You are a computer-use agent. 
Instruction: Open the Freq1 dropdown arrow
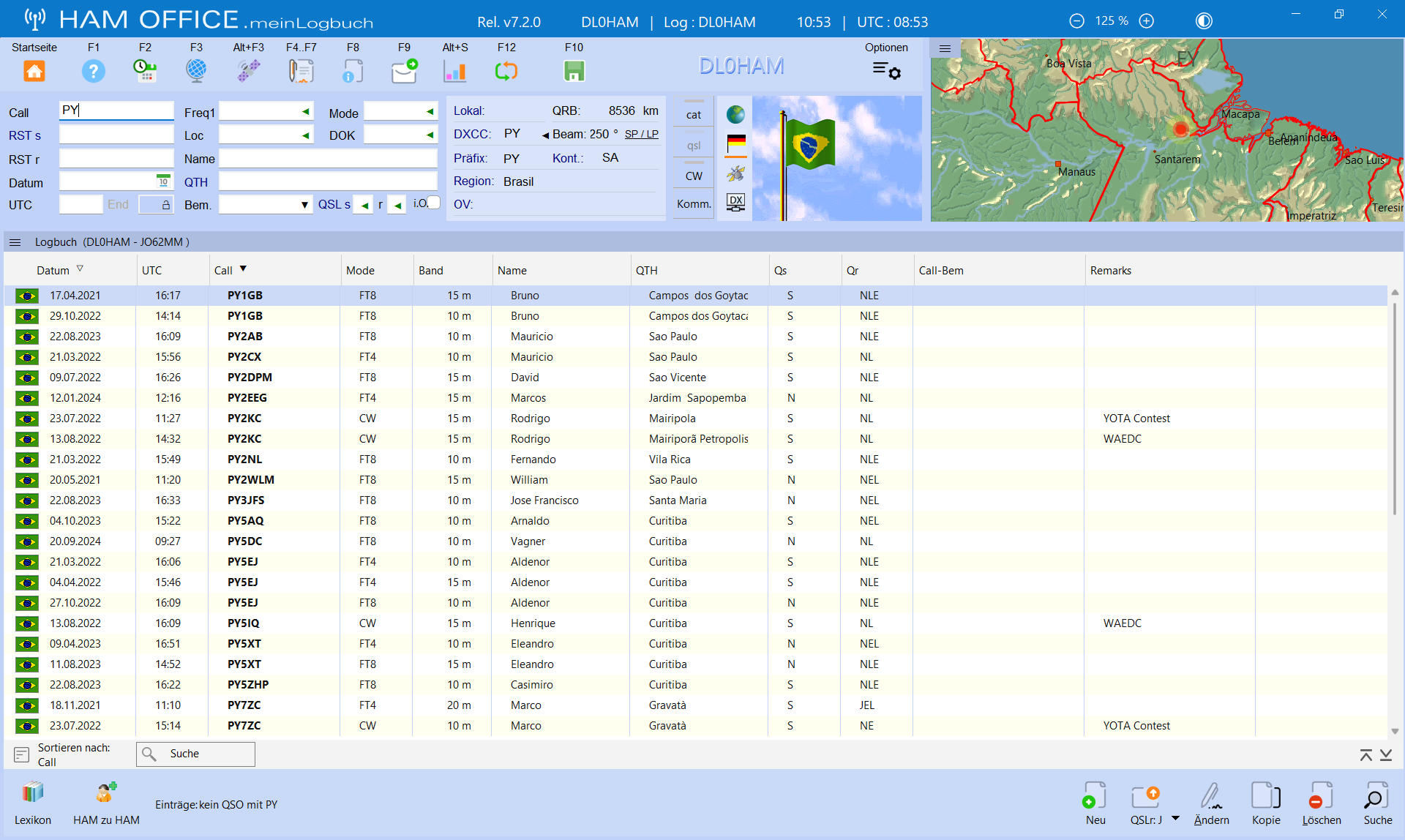[x=305, y=112]
